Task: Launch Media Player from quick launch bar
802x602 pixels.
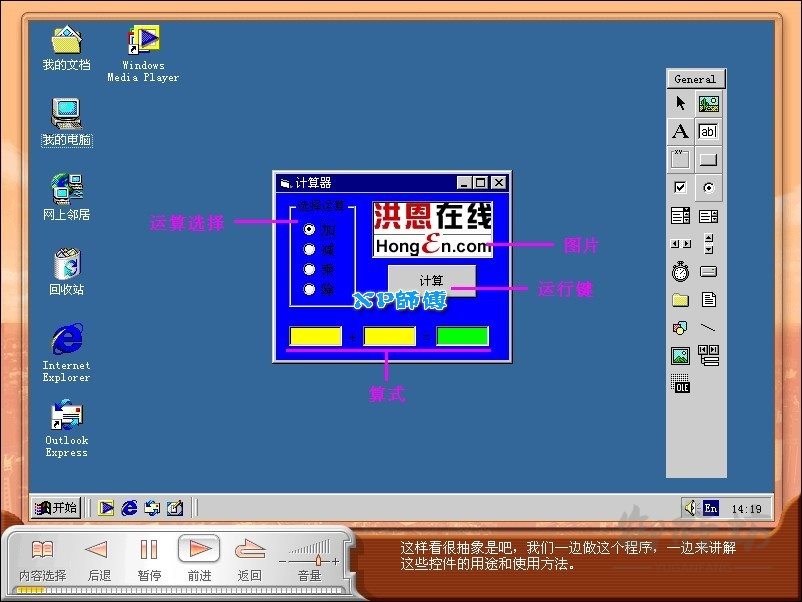Action: [x=106, y=508]
